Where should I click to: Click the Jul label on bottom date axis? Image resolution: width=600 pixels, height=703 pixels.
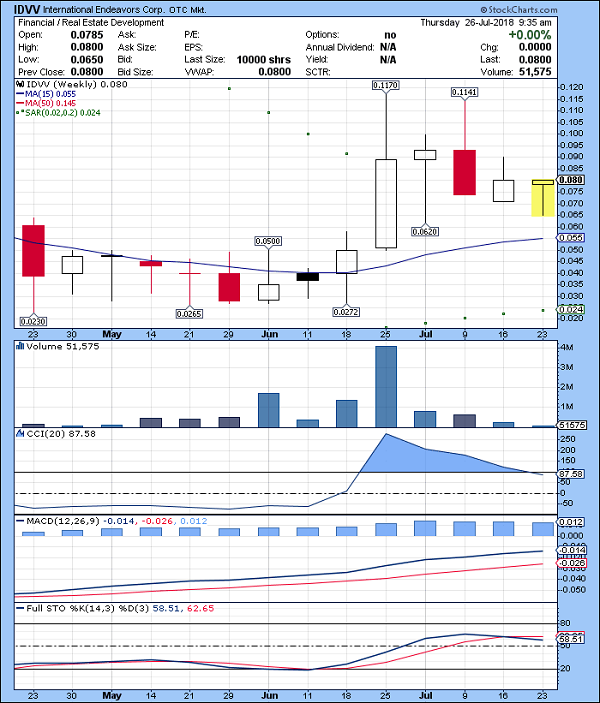tap(425, 695)
